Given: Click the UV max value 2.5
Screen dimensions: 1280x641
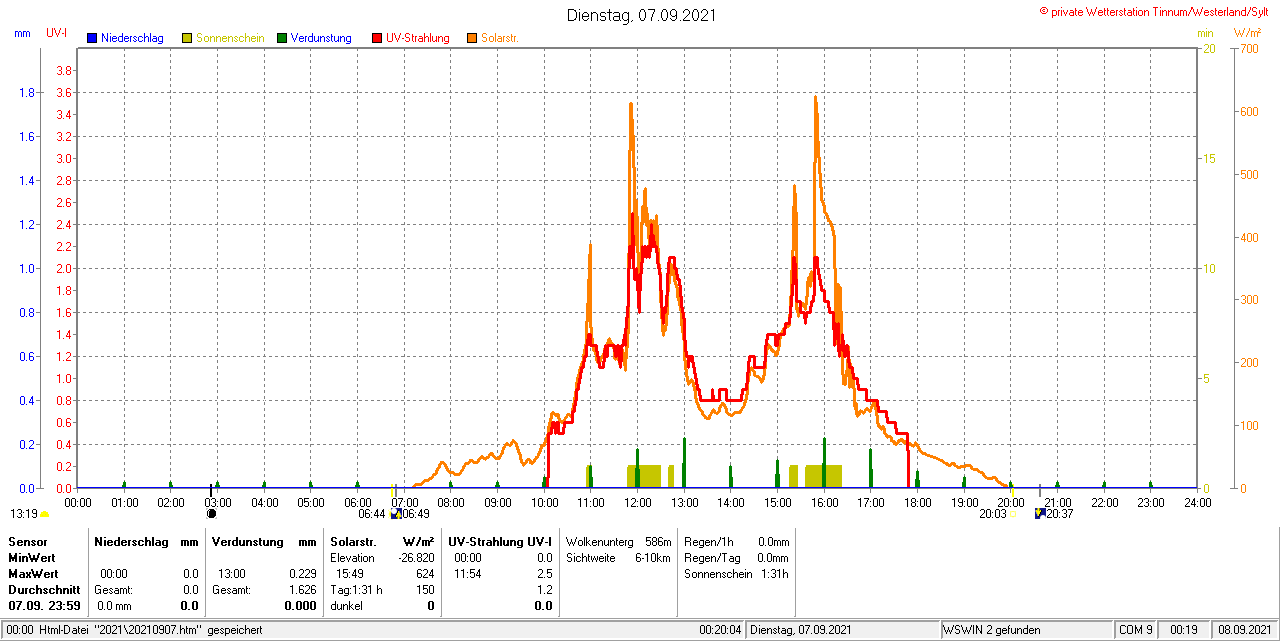Looking at the screenshot, I should point(544,574).
